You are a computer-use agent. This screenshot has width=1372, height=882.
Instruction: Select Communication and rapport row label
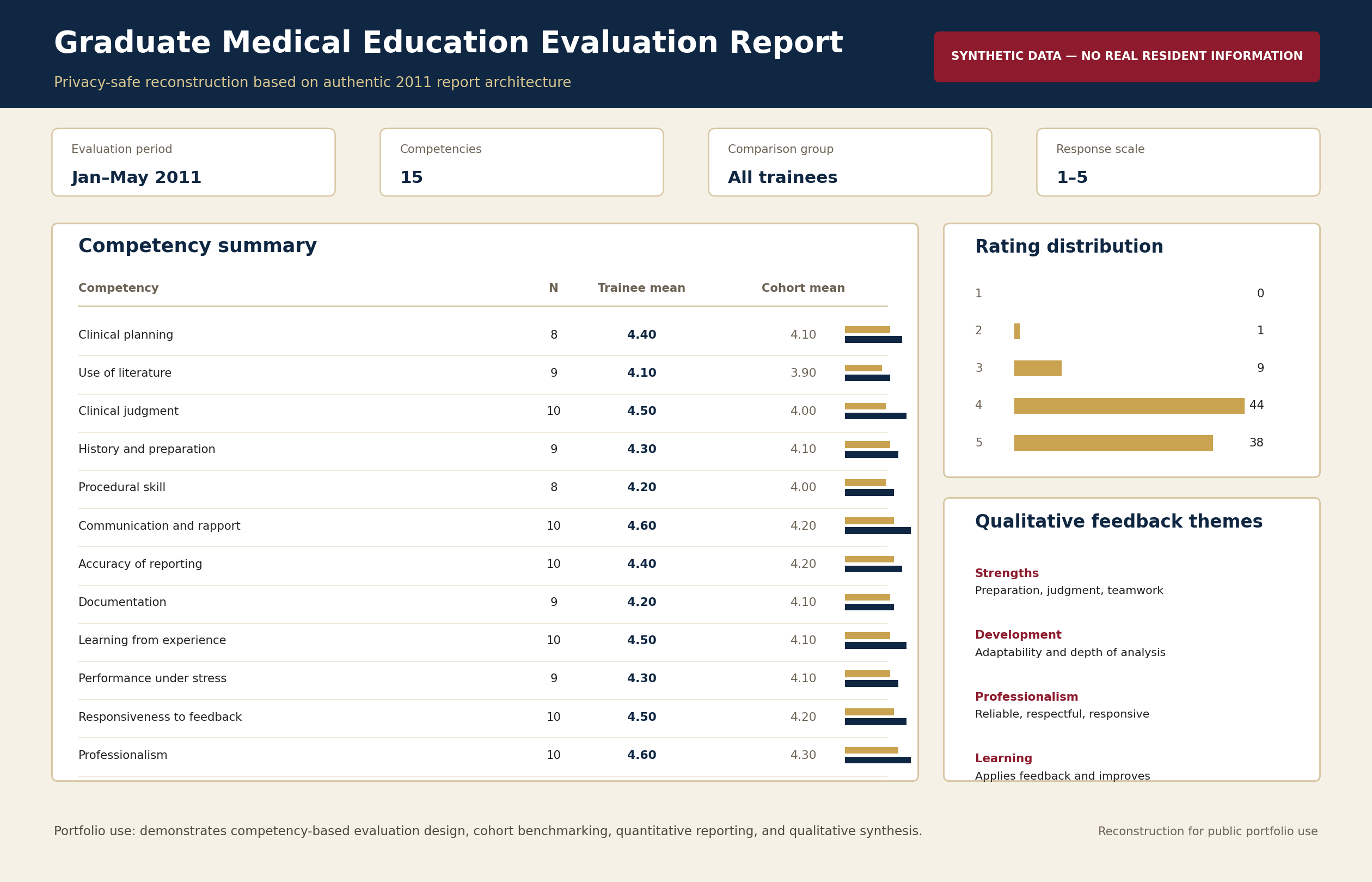click(x=159, y=526)
